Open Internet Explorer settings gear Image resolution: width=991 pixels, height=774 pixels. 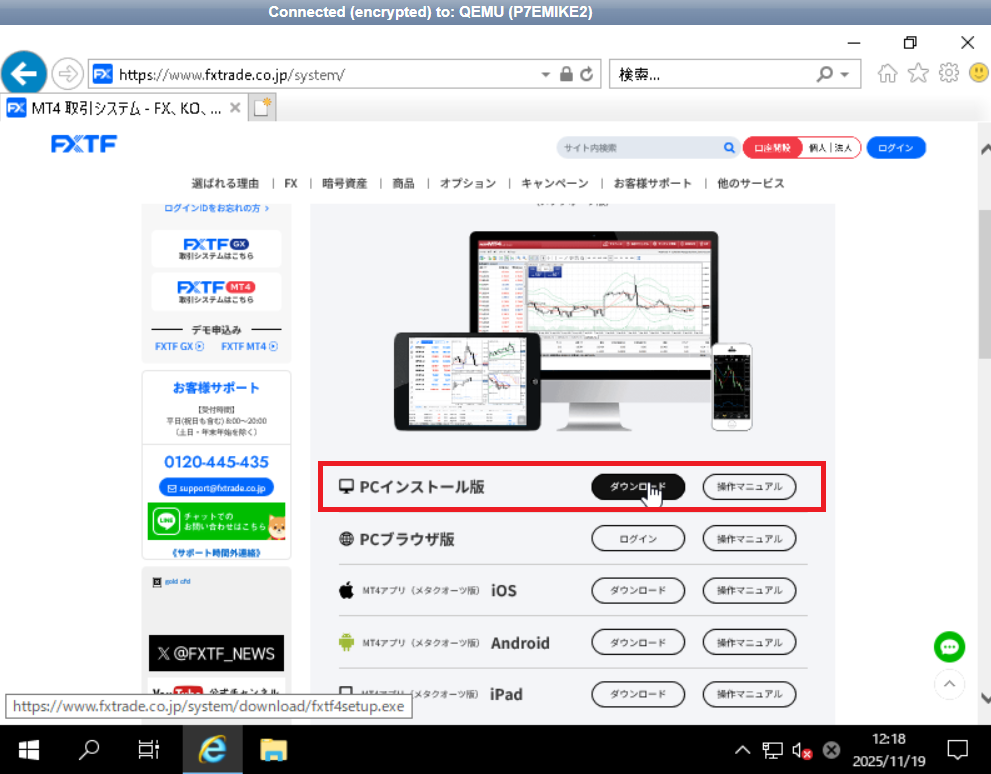[x=947, y=72]
